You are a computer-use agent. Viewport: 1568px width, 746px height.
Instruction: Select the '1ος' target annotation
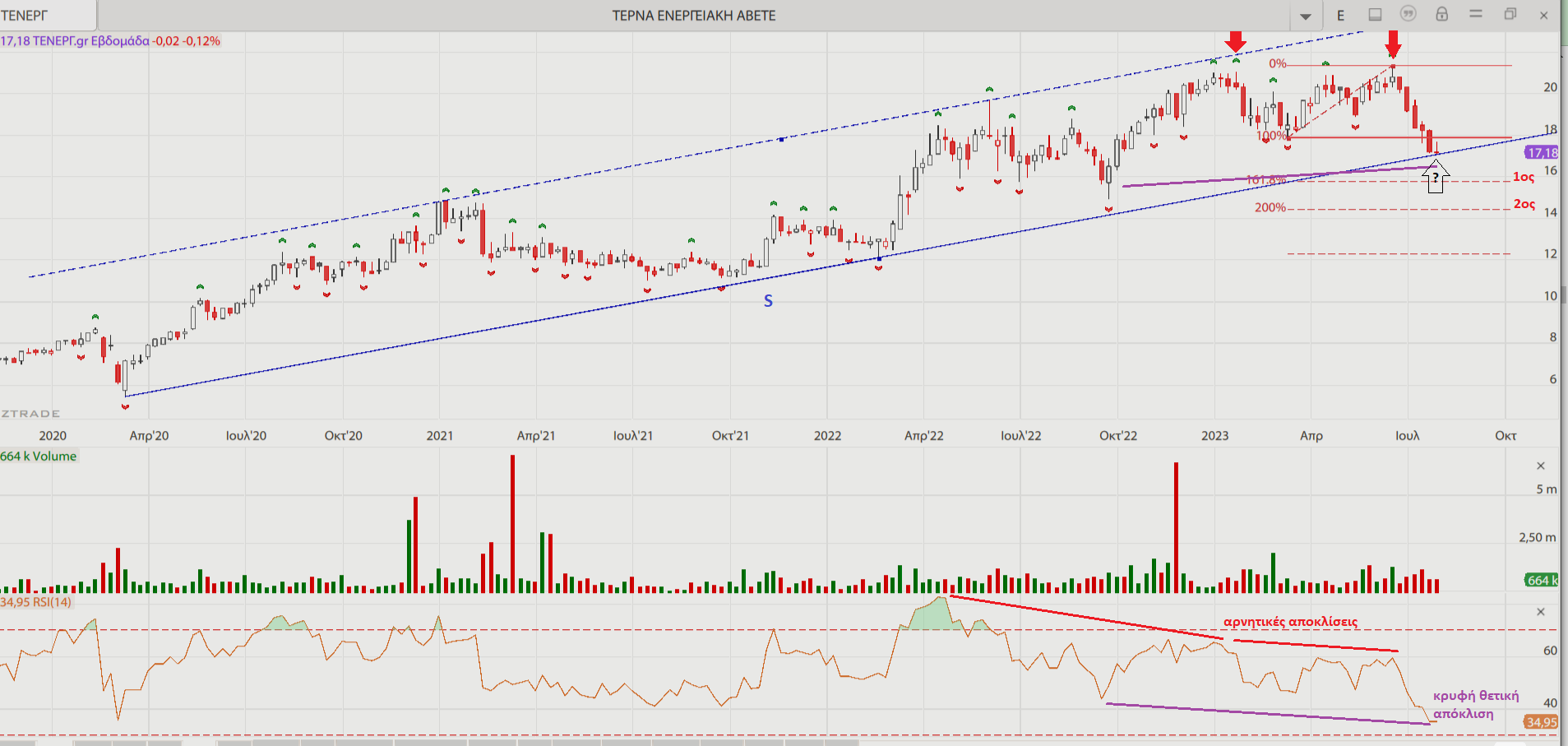pyautogui.click(x=1524, y=177)
